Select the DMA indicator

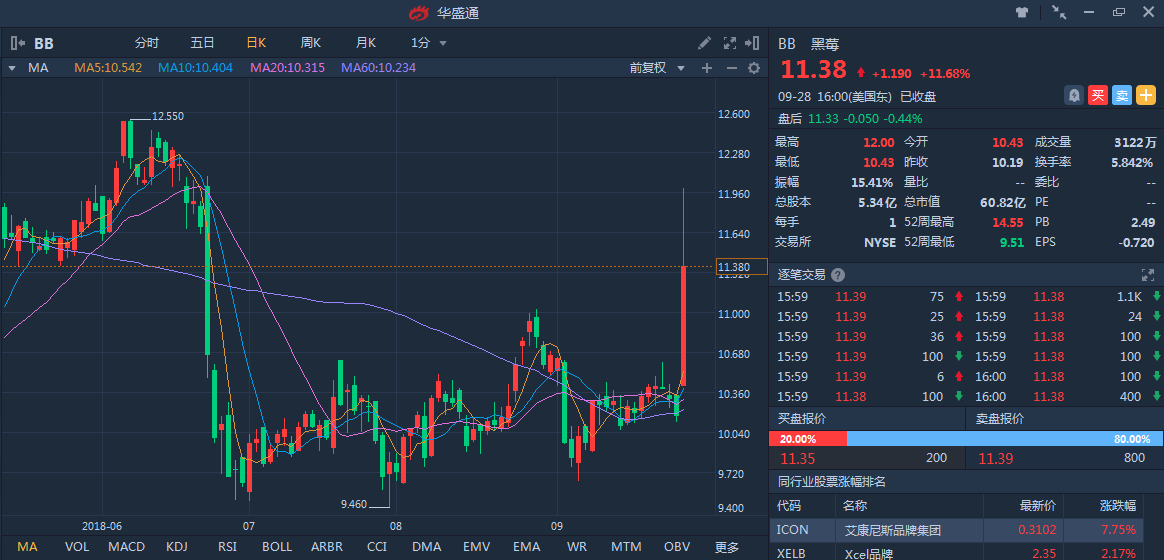(x=427, y=547)
